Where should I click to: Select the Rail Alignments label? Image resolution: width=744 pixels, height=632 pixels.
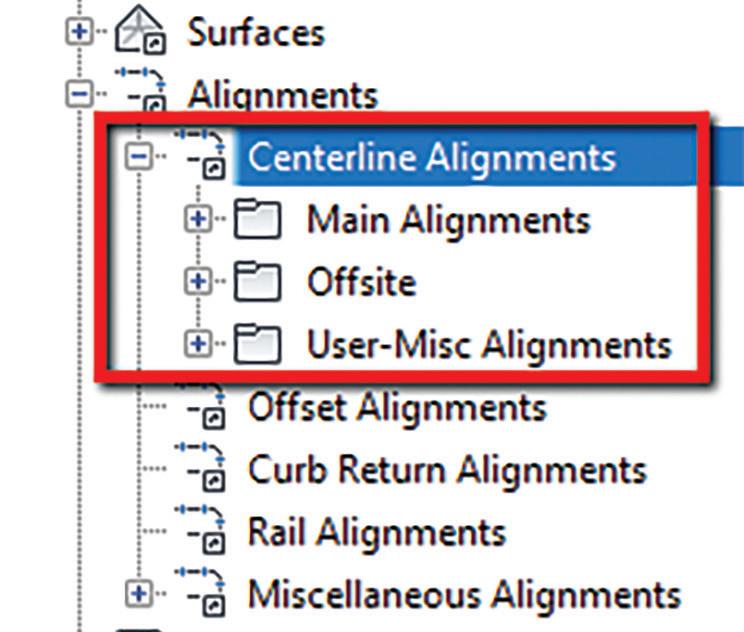click(x=377, y=532)
